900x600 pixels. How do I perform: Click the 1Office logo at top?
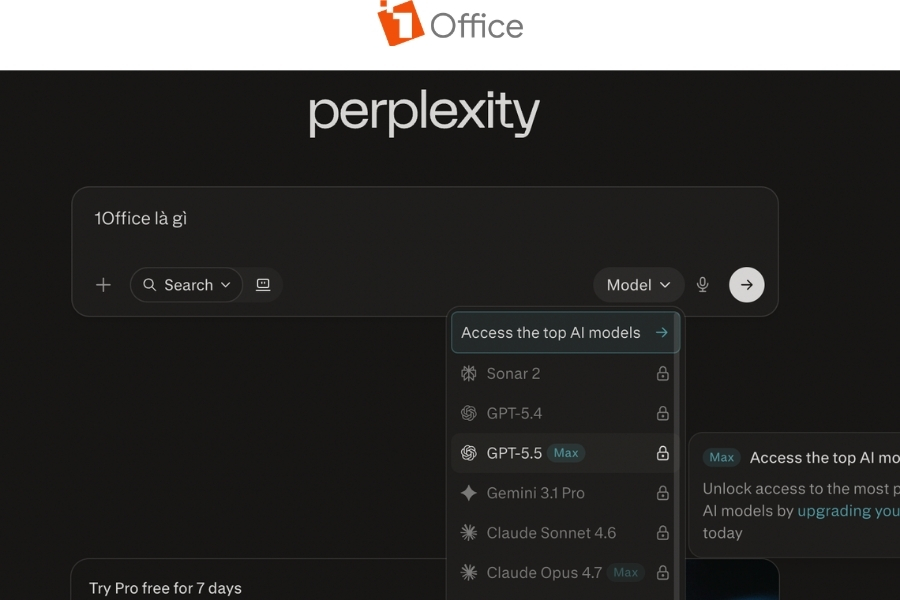450,24
